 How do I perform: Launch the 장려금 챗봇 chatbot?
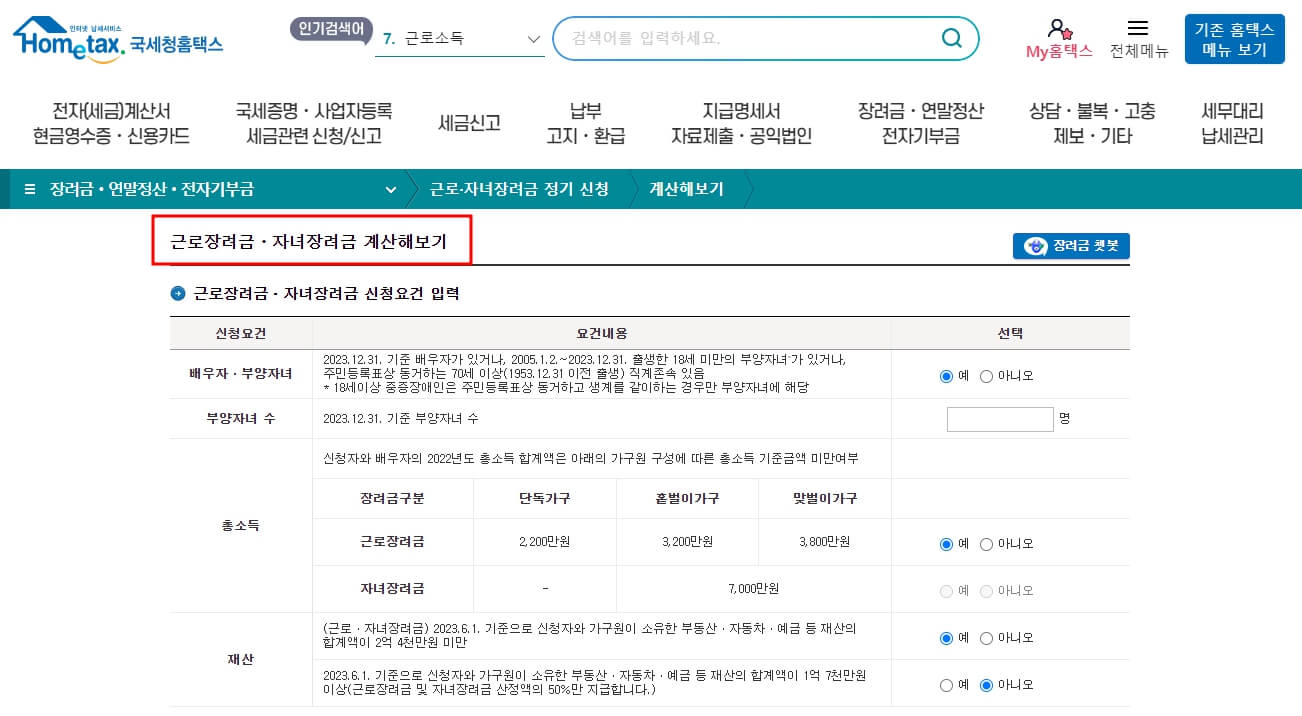pyautogui.click(x=1070, y=245)
